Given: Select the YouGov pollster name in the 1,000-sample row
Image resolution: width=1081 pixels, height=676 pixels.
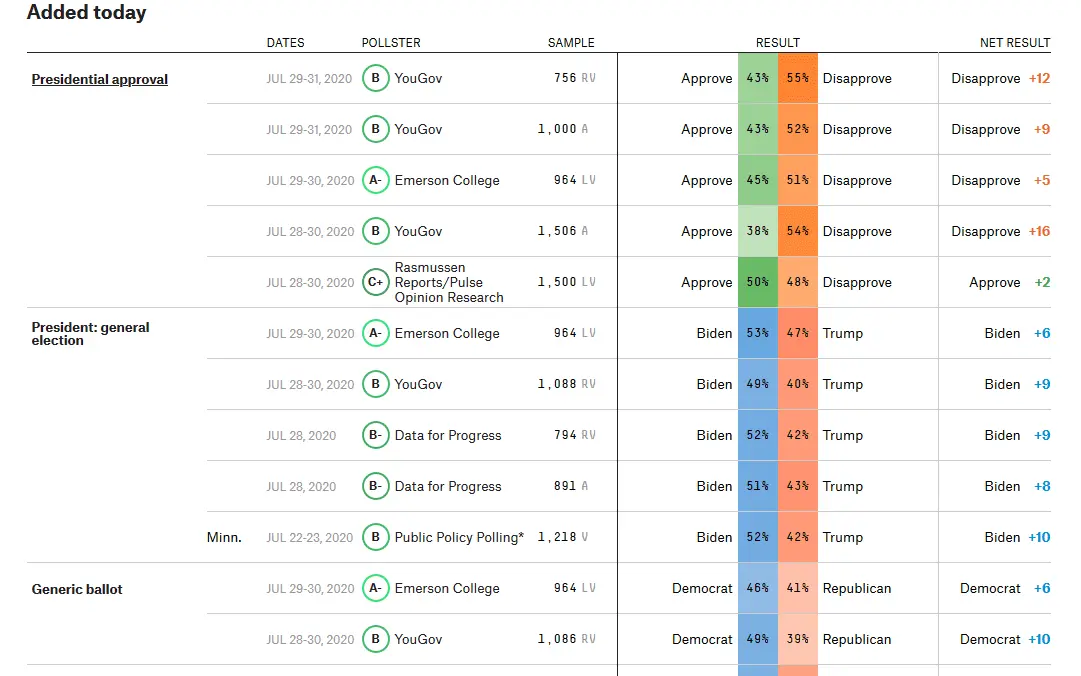Looking at the screenshot, I should tap(418, 130).
